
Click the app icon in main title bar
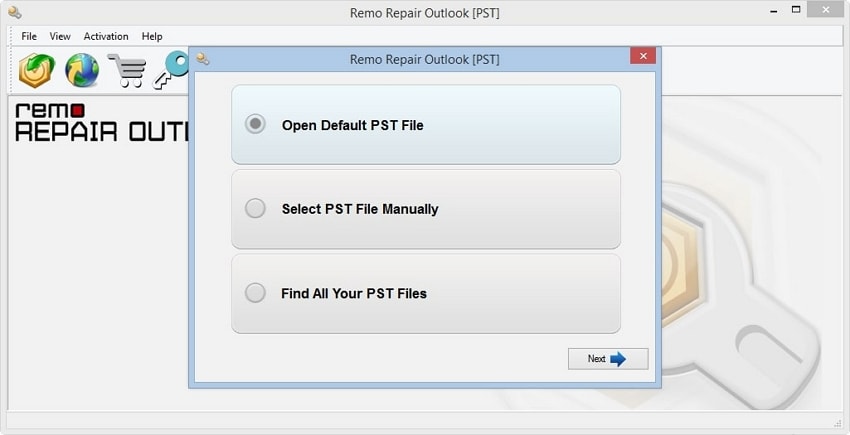[14, 13]
